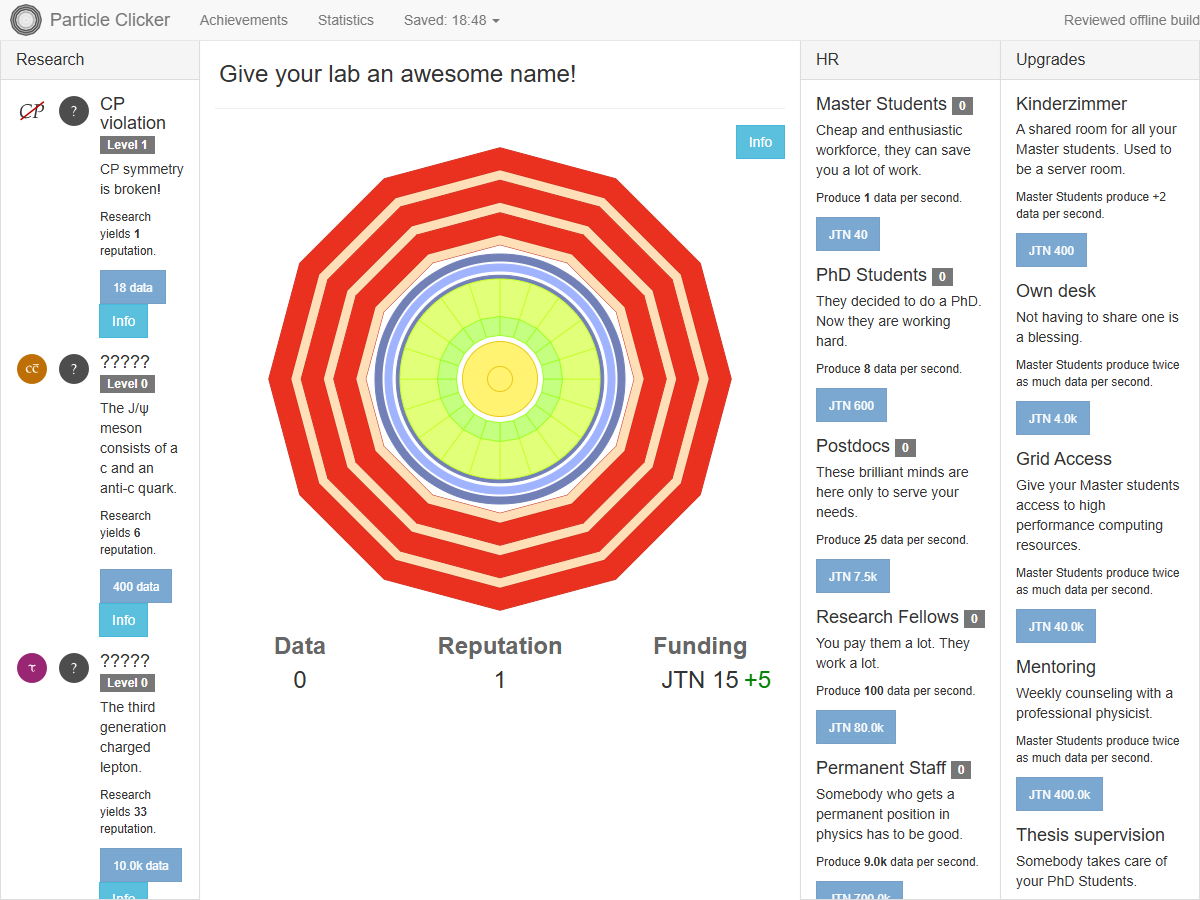Open the Achievements menu

click(243, 20)
